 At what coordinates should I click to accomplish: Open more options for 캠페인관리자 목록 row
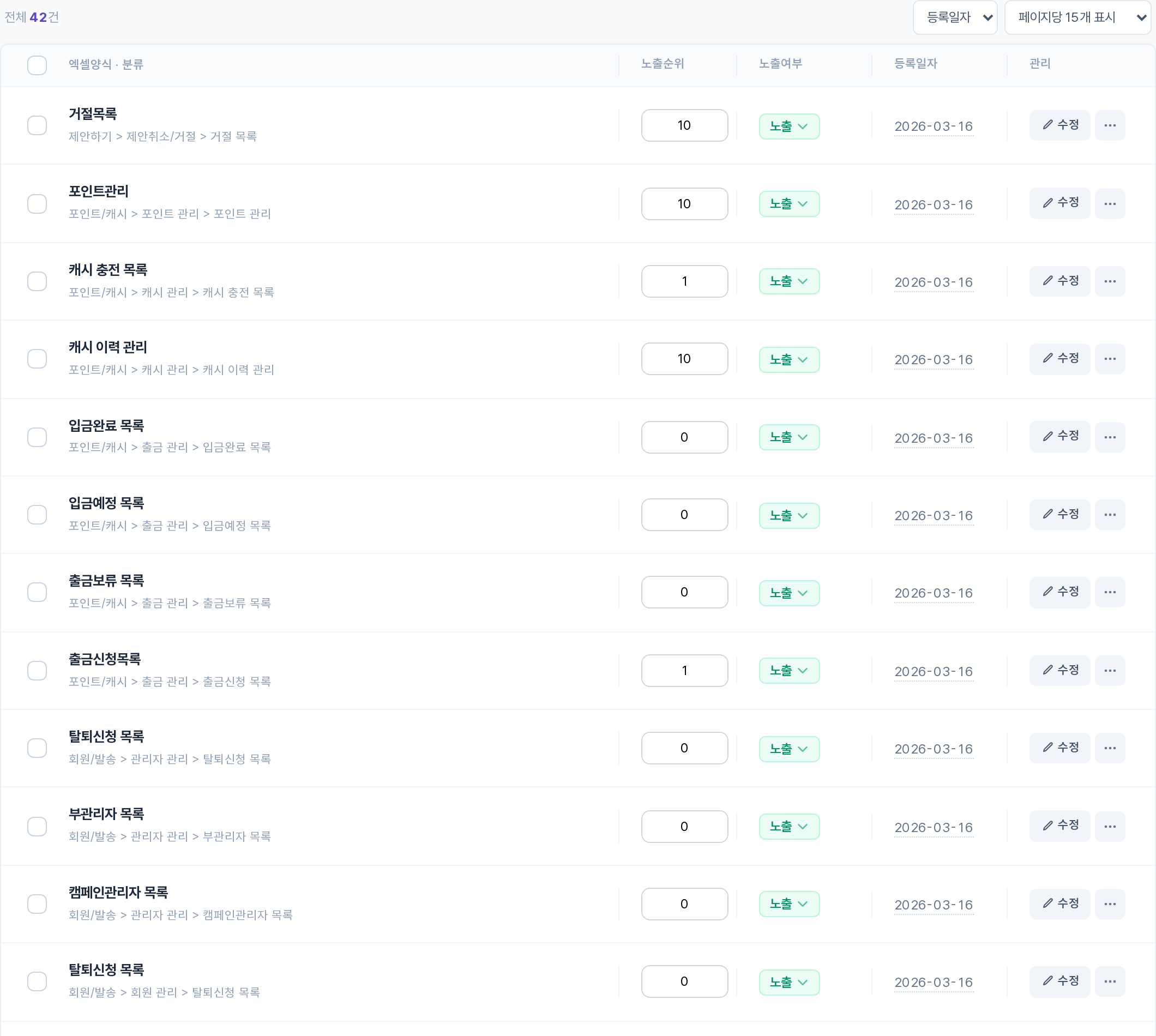1109,904
